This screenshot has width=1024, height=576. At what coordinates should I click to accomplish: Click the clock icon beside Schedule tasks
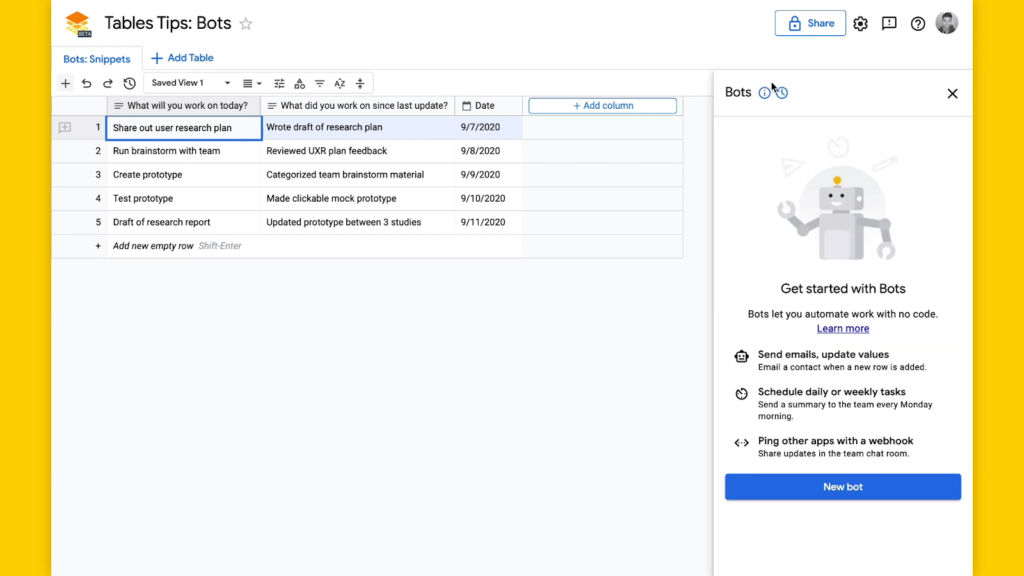(x=741, y=394)
